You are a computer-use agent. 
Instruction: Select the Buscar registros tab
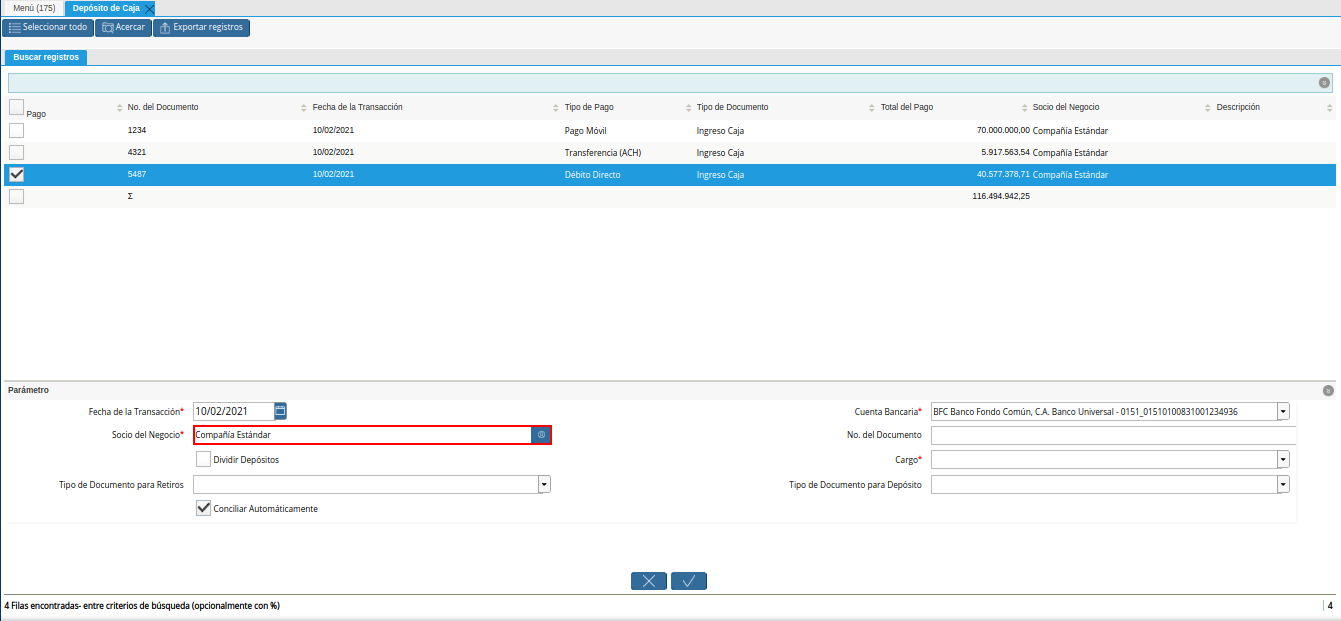click(46, 57)
